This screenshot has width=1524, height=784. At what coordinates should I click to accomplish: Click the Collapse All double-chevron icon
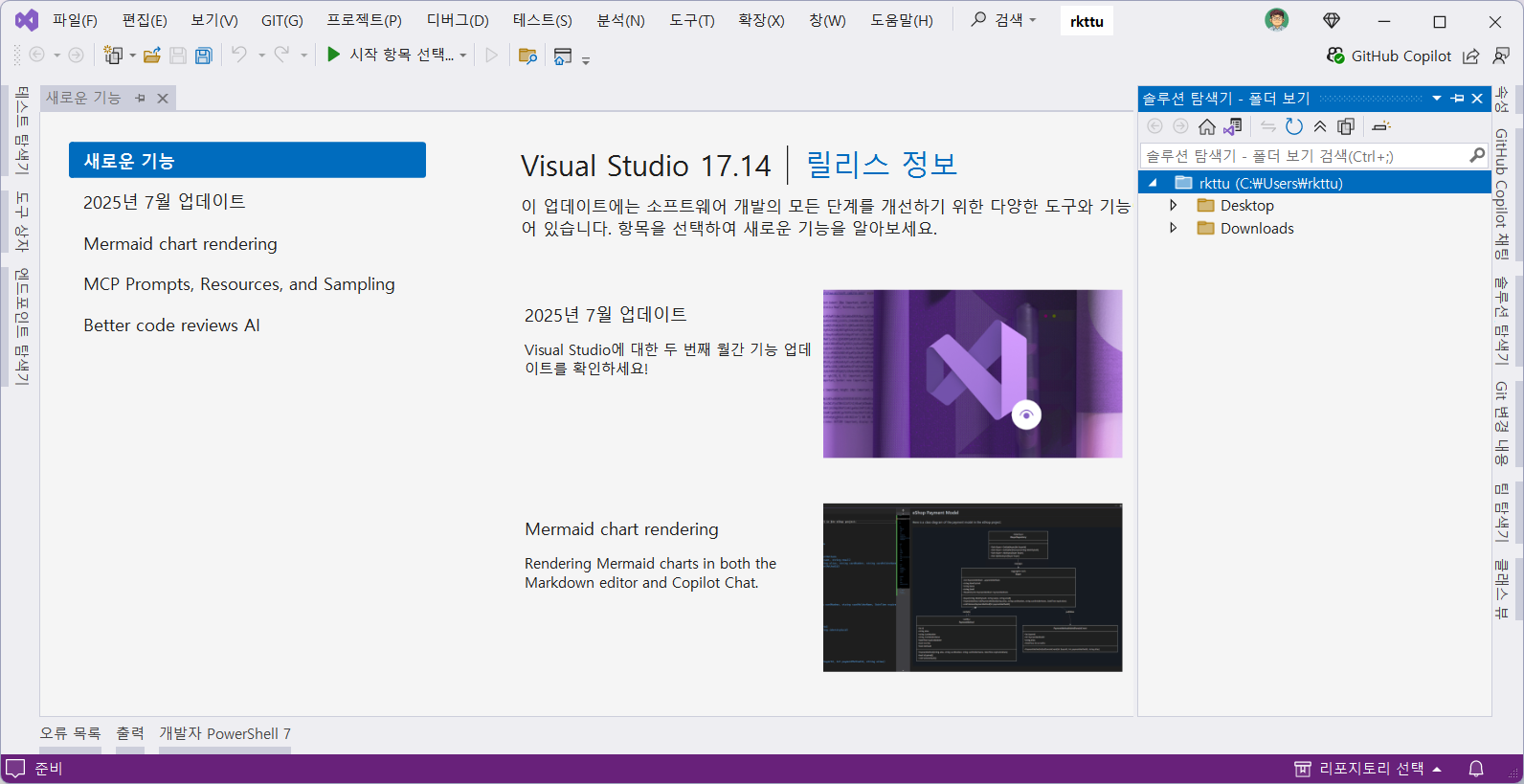[1320, 126]
